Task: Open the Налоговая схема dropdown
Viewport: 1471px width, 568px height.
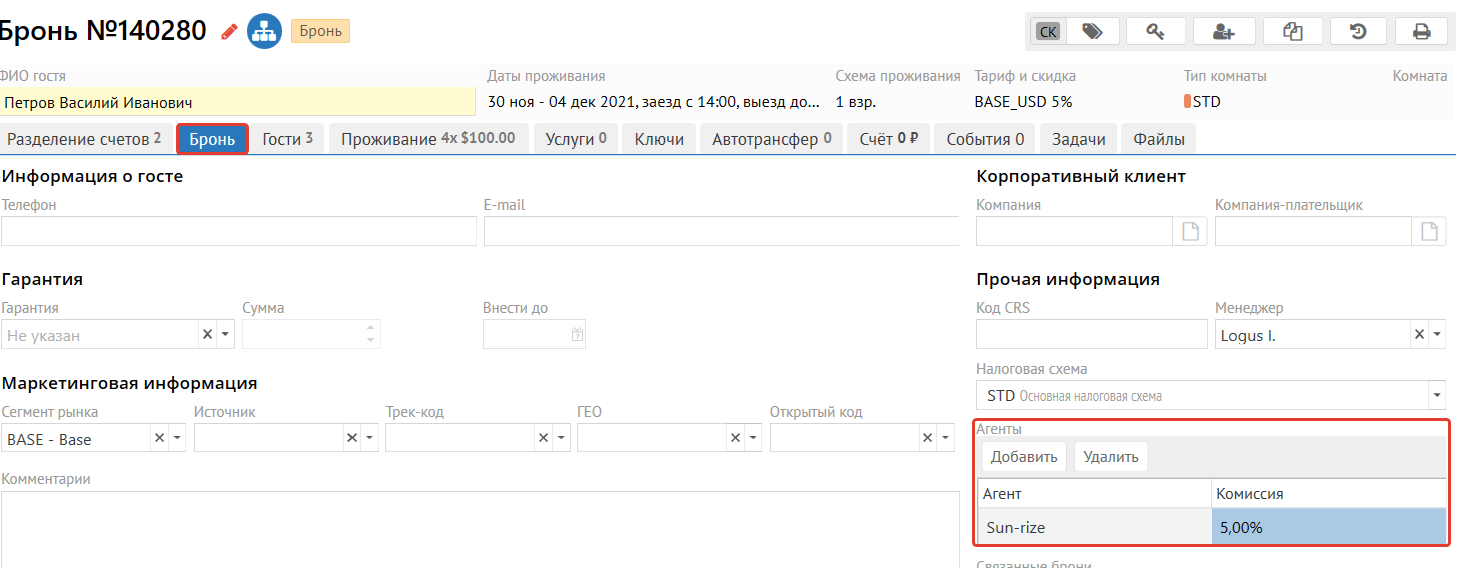Action: pos(1436,396)
